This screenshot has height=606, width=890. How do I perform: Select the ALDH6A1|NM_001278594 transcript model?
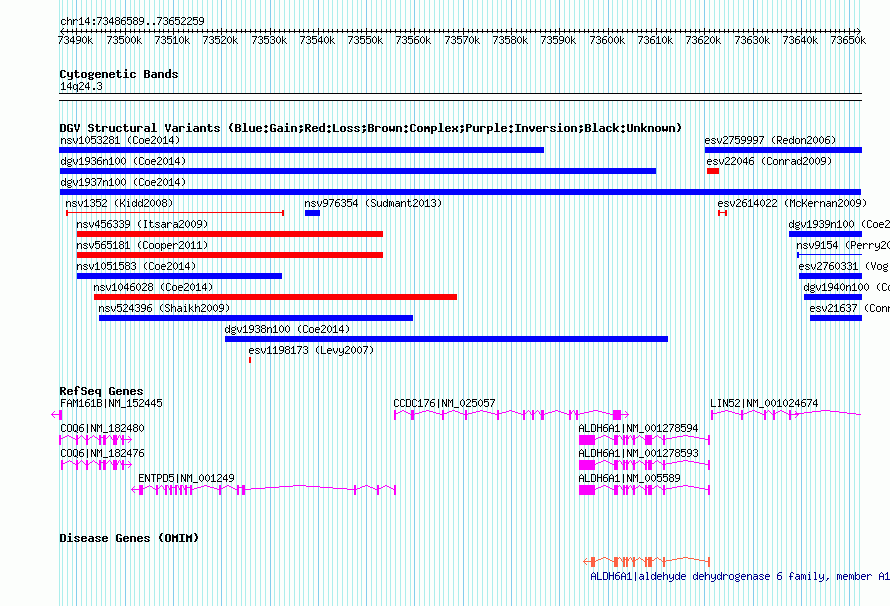[644, 440]
